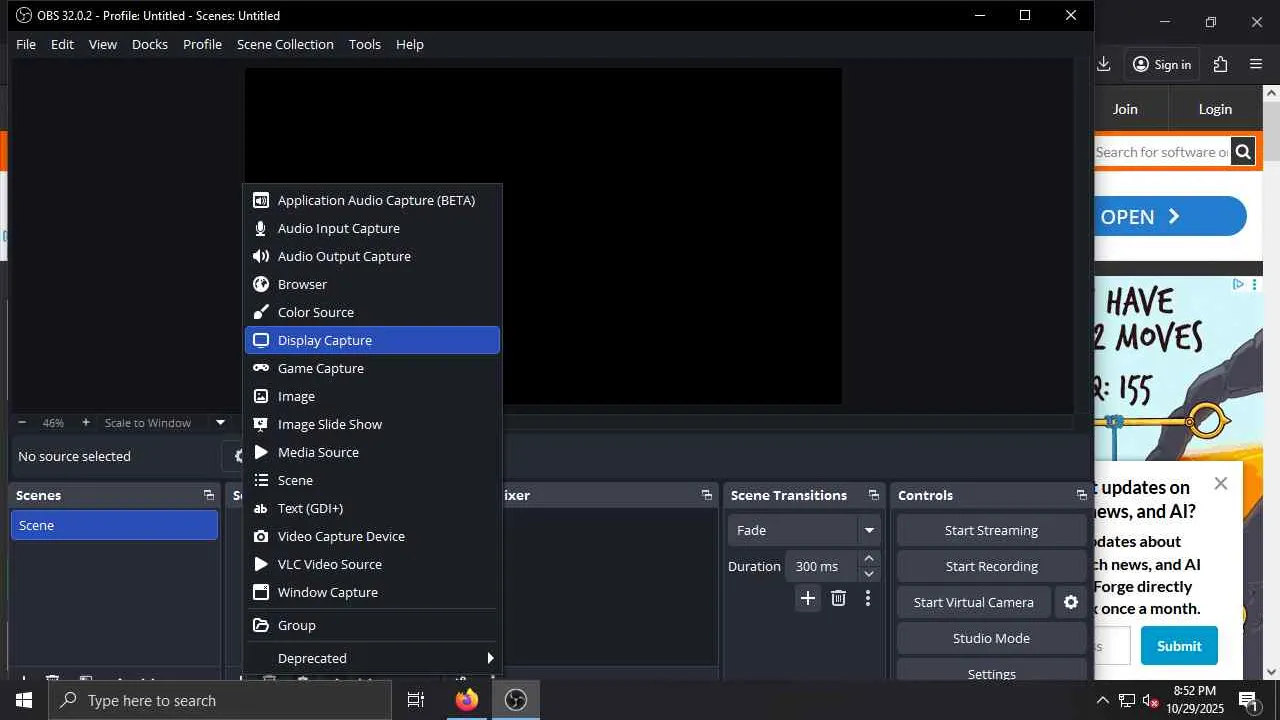
Task: Undock the Controls panel
Action: pos(1081,495)
